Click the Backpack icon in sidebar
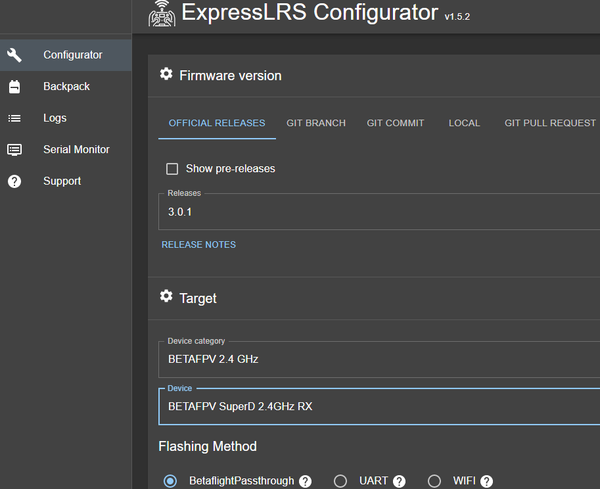 [15, 87]
